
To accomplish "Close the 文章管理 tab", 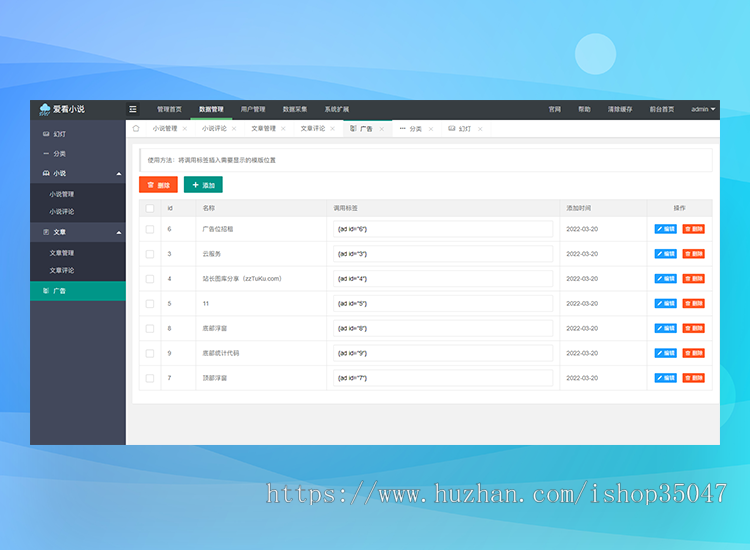I will pyautogui.click(x=283, y=129).
